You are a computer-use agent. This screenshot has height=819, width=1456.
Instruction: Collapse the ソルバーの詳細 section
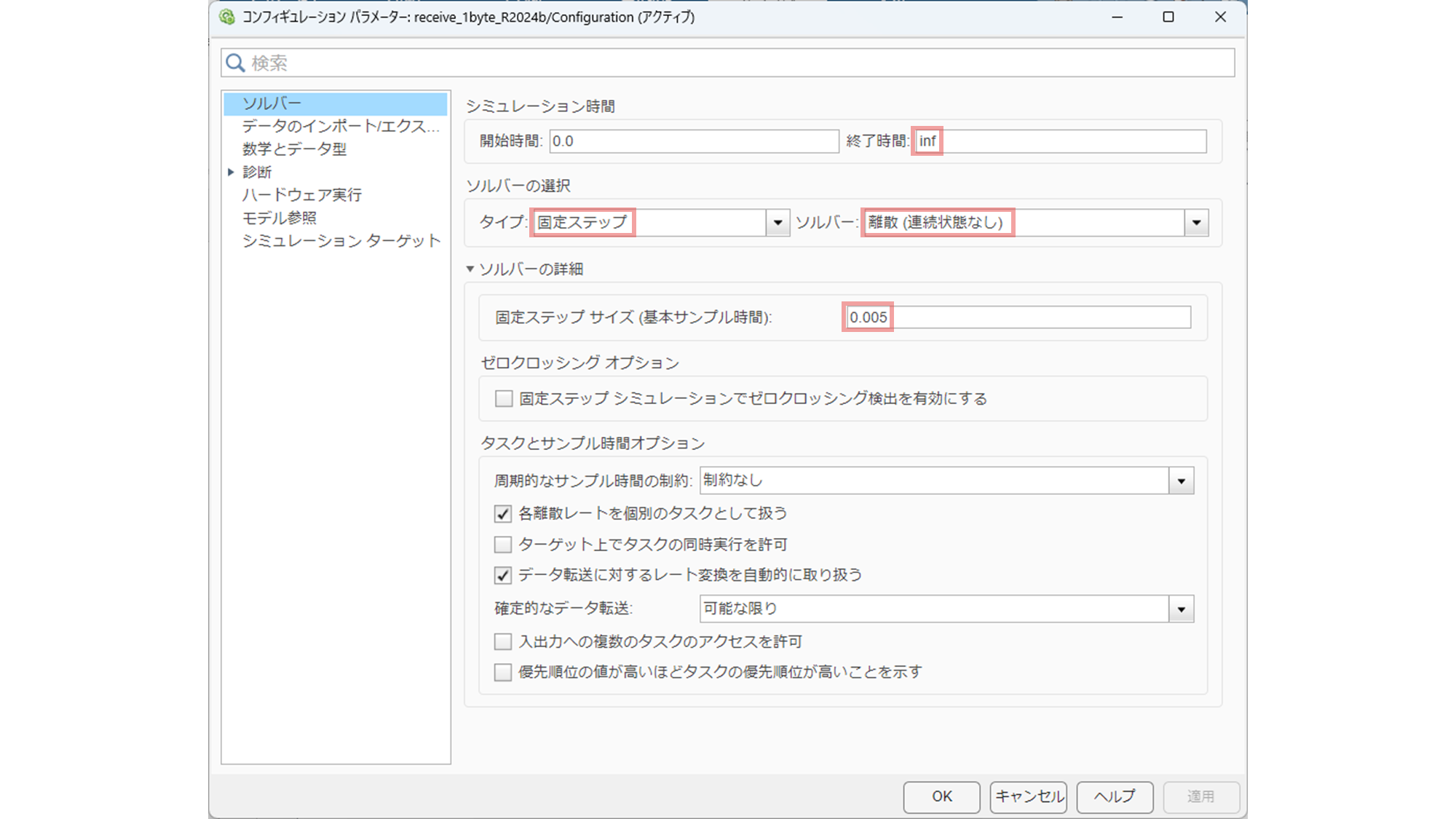(x=470, y=269)
